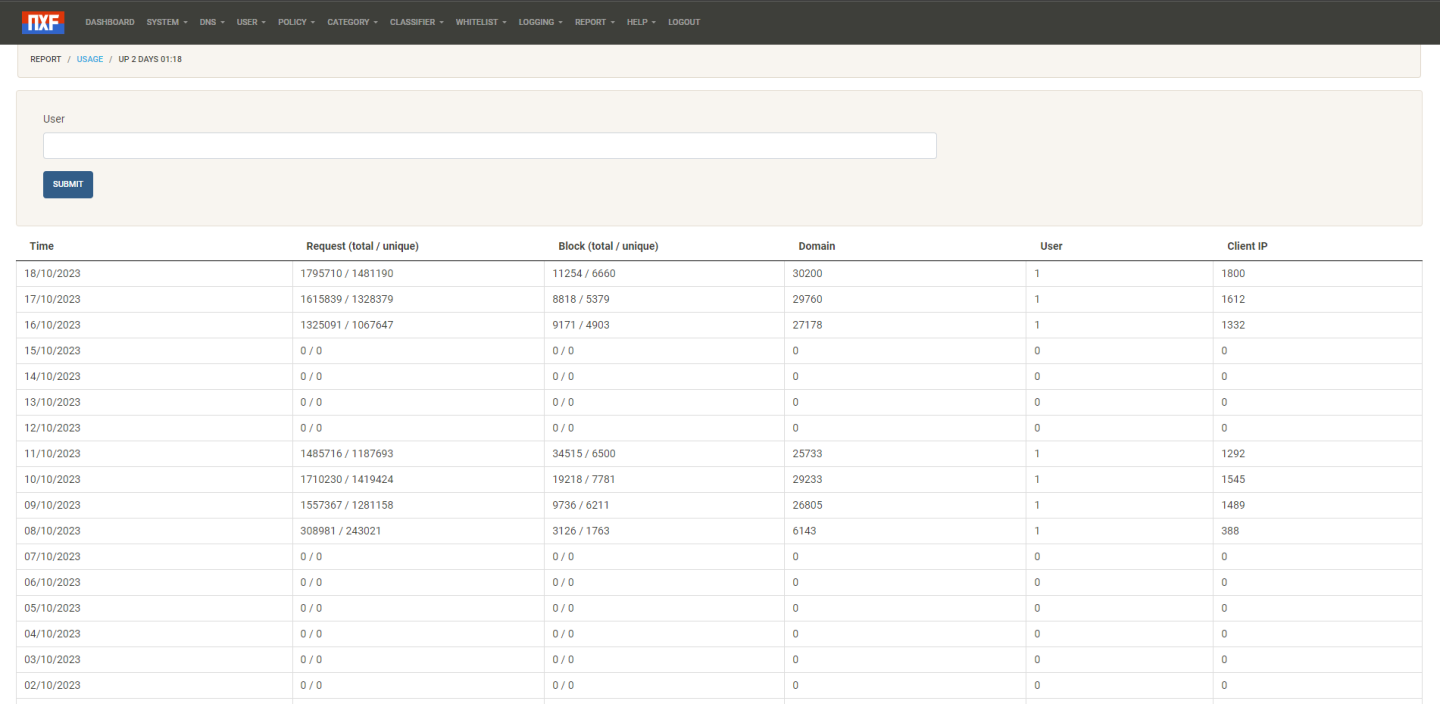The width and height of the screenshot is (1440, 704).
Task: Click the user count for 18/10/2023
Action: coord(1037,273)
